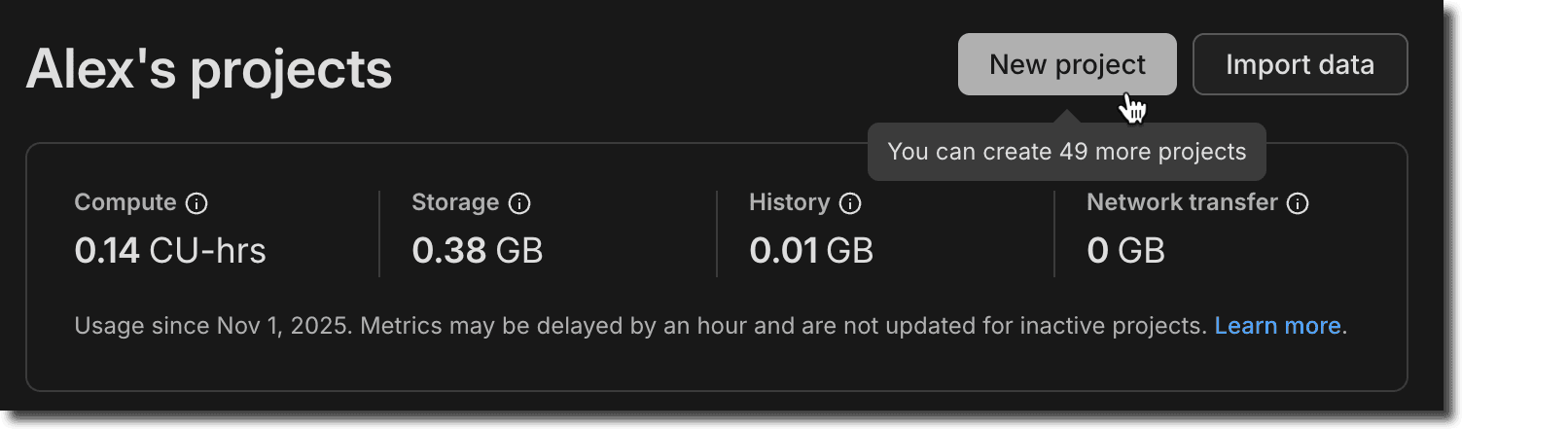Click the divider between Compute and Storage

pos(379,233)
